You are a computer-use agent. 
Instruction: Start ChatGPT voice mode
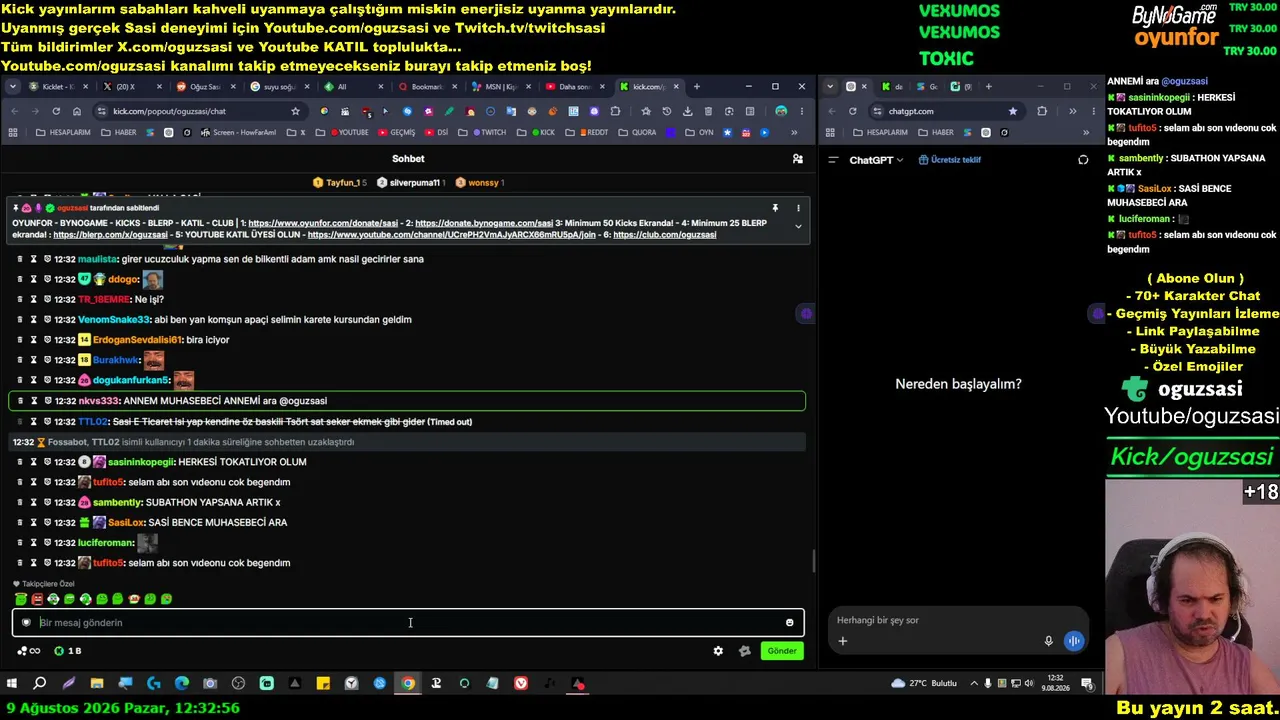1074,641
